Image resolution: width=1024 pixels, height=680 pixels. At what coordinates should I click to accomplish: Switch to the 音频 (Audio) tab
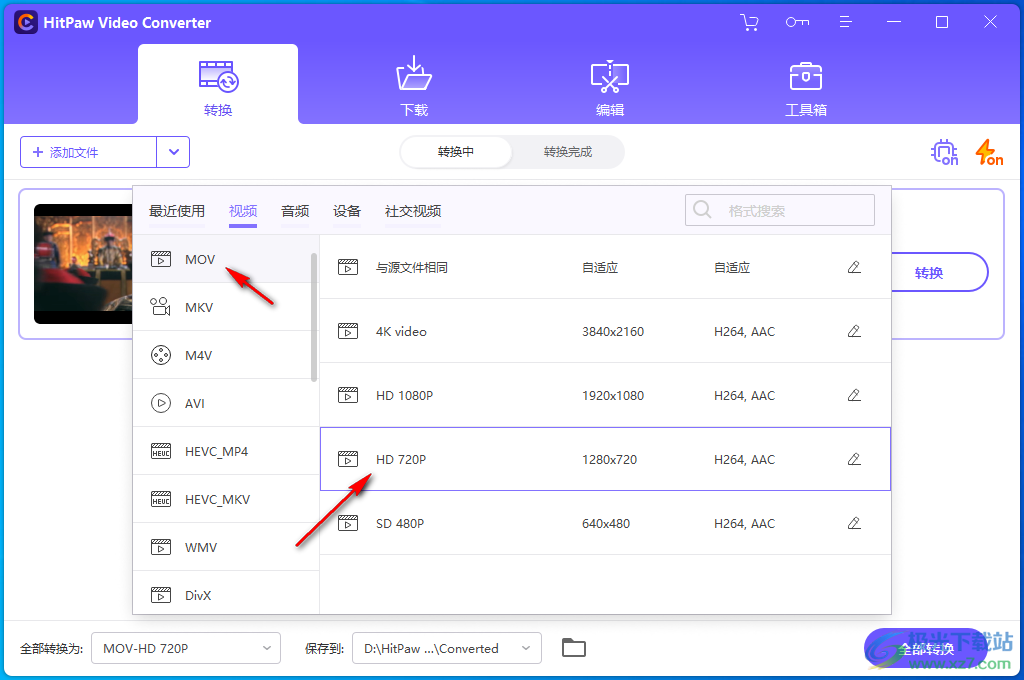tap(294, 211)
